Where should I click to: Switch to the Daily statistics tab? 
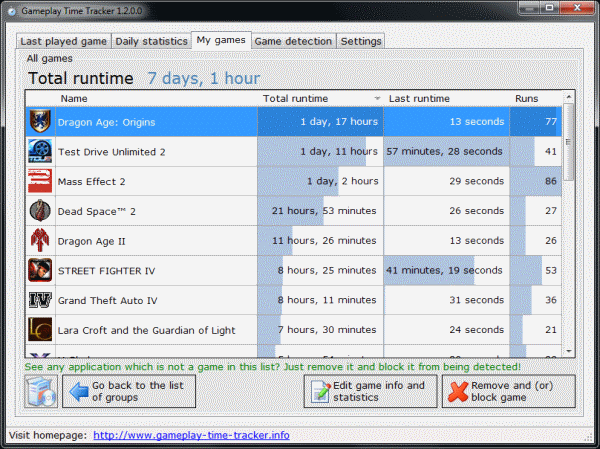click(x=152, y=41)
